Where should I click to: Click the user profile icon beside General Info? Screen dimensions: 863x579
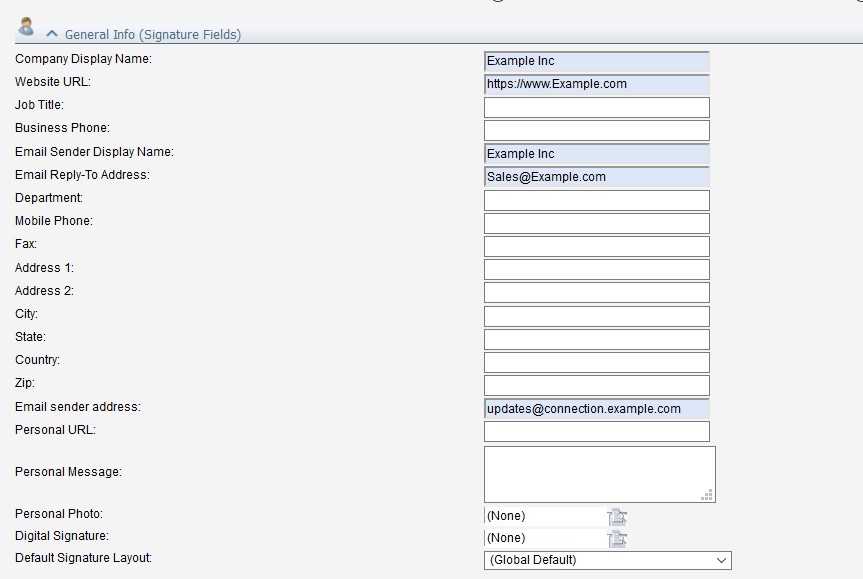click(x=25, y=26)
